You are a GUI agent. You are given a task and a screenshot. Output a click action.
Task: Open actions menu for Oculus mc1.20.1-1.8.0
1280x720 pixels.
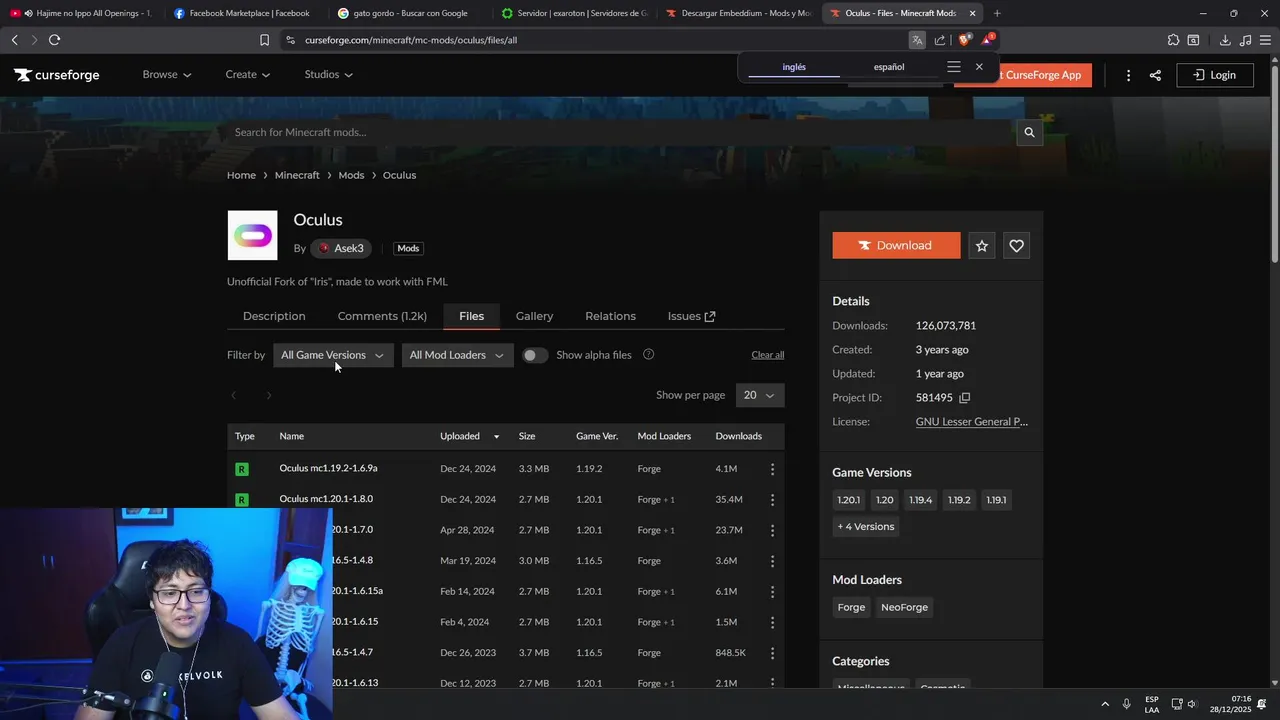coord(772,500)
